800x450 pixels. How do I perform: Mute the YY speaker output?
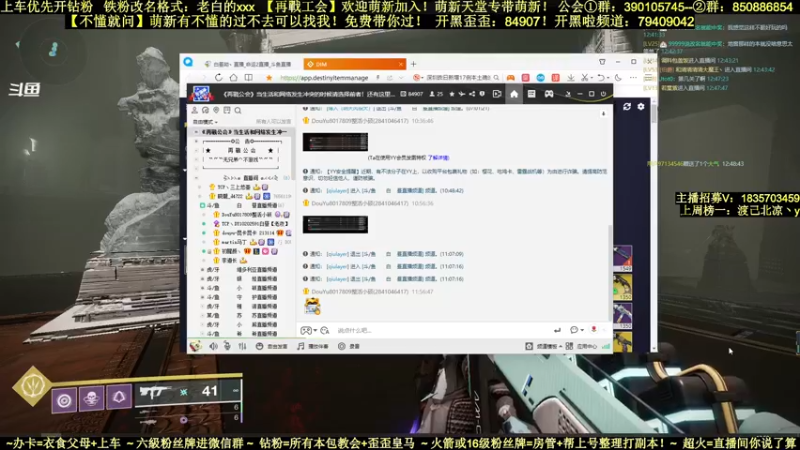coord(213,346)
